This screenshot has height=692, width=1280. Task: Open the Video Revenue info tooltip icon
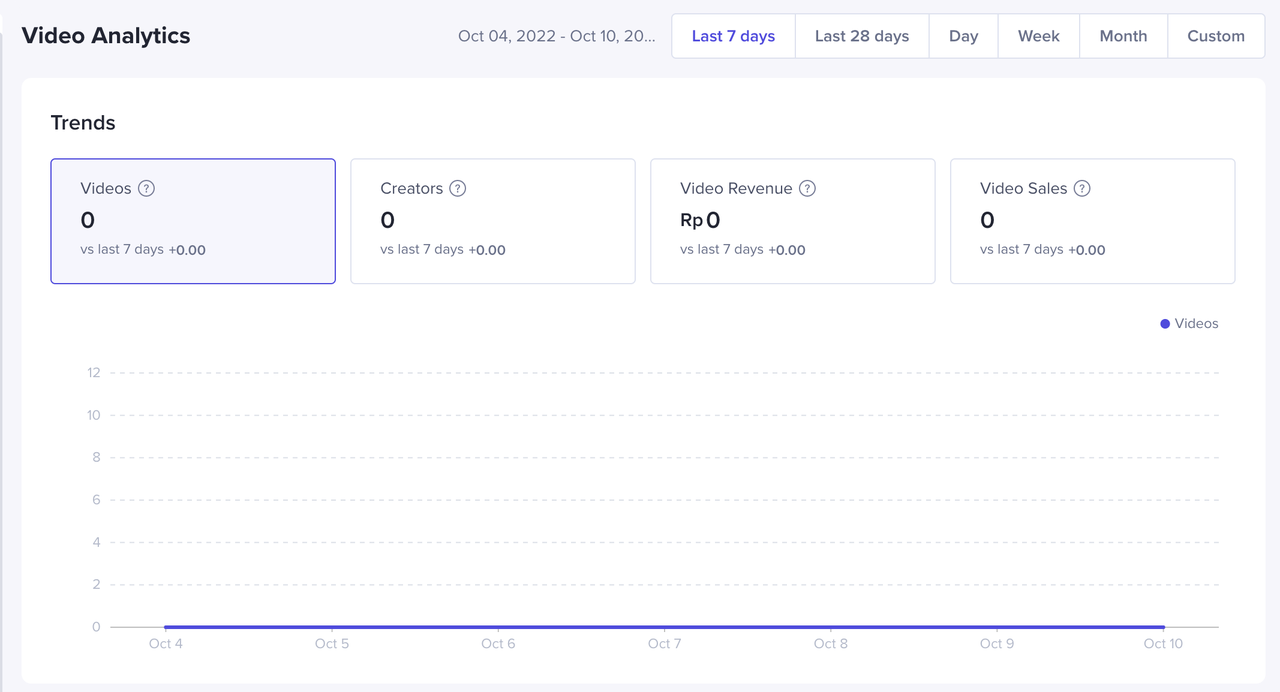point(807,188)
